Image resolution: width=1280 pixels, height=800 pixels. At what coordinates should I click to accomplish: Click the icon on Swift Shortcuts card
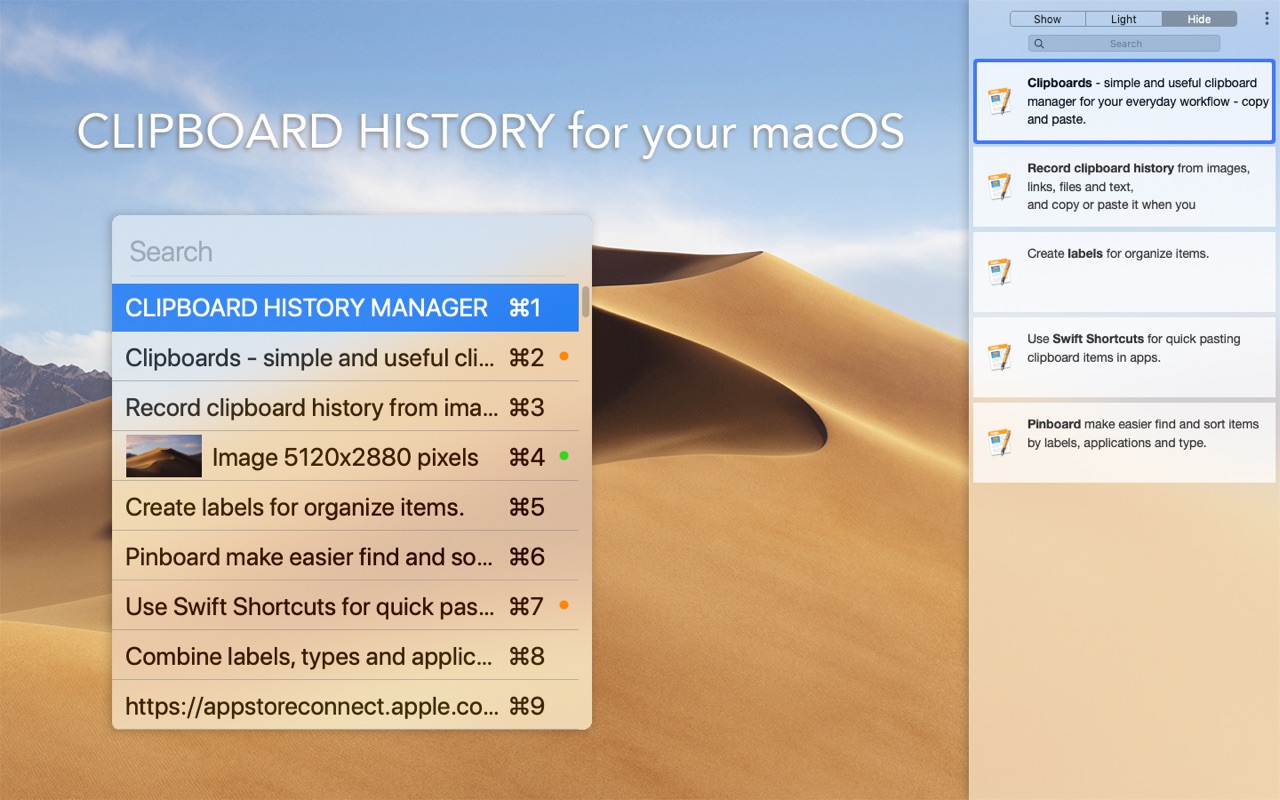pyautogui.click(x=999, y=357)
